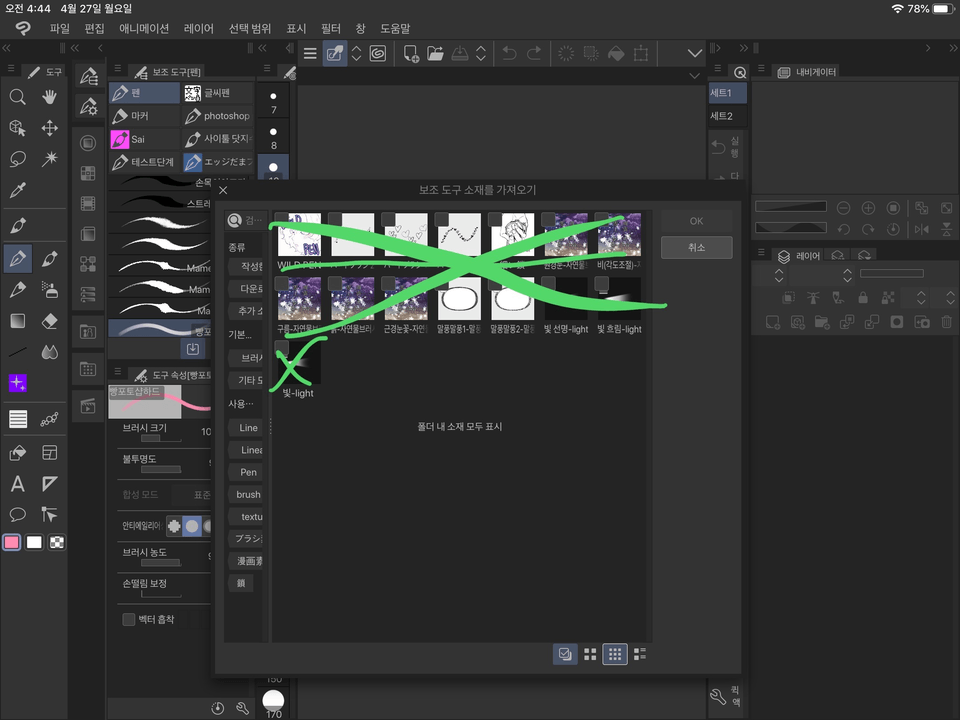Screen dimensions: 960x720
Task: Open file folder icon in command bar
Action: pos(435,54)
